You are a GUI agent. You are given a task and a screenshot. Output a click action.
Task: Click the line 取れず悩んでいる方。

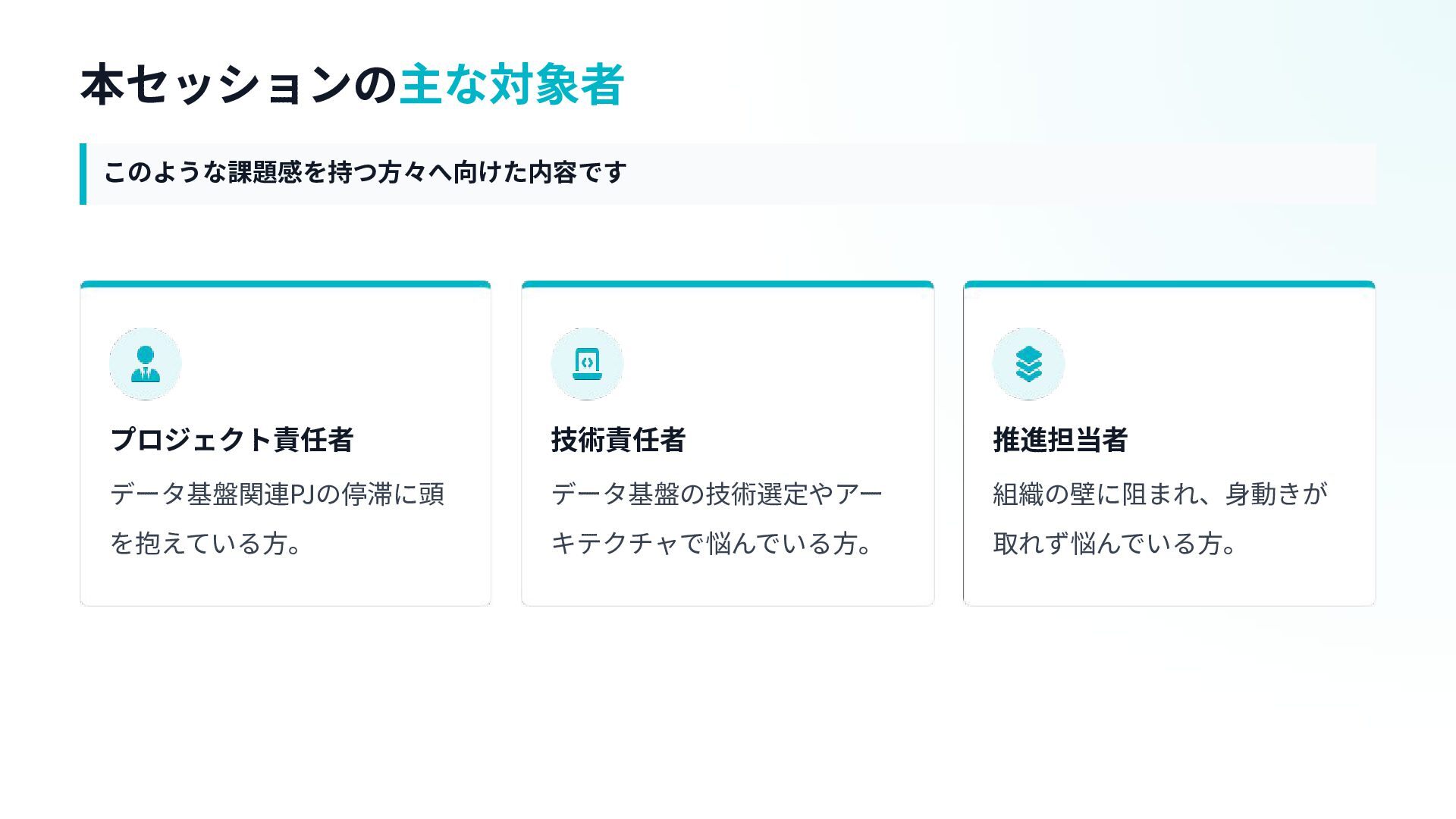pos(1115,544)
